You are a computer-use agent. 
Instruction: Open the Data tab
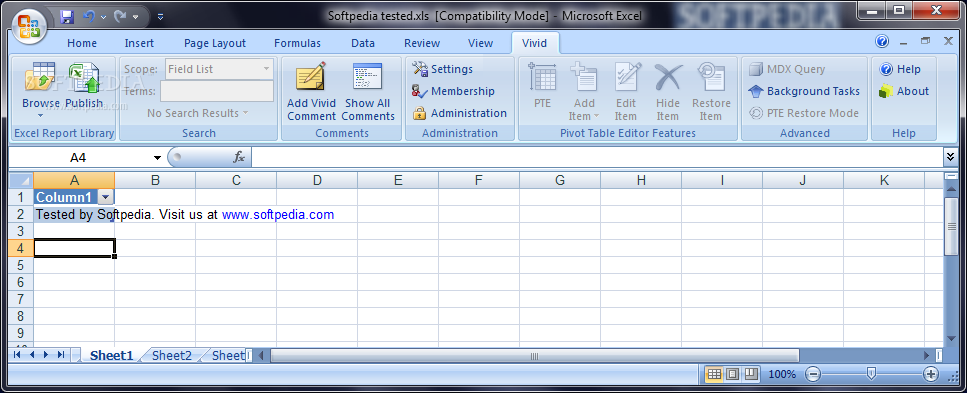363,43
